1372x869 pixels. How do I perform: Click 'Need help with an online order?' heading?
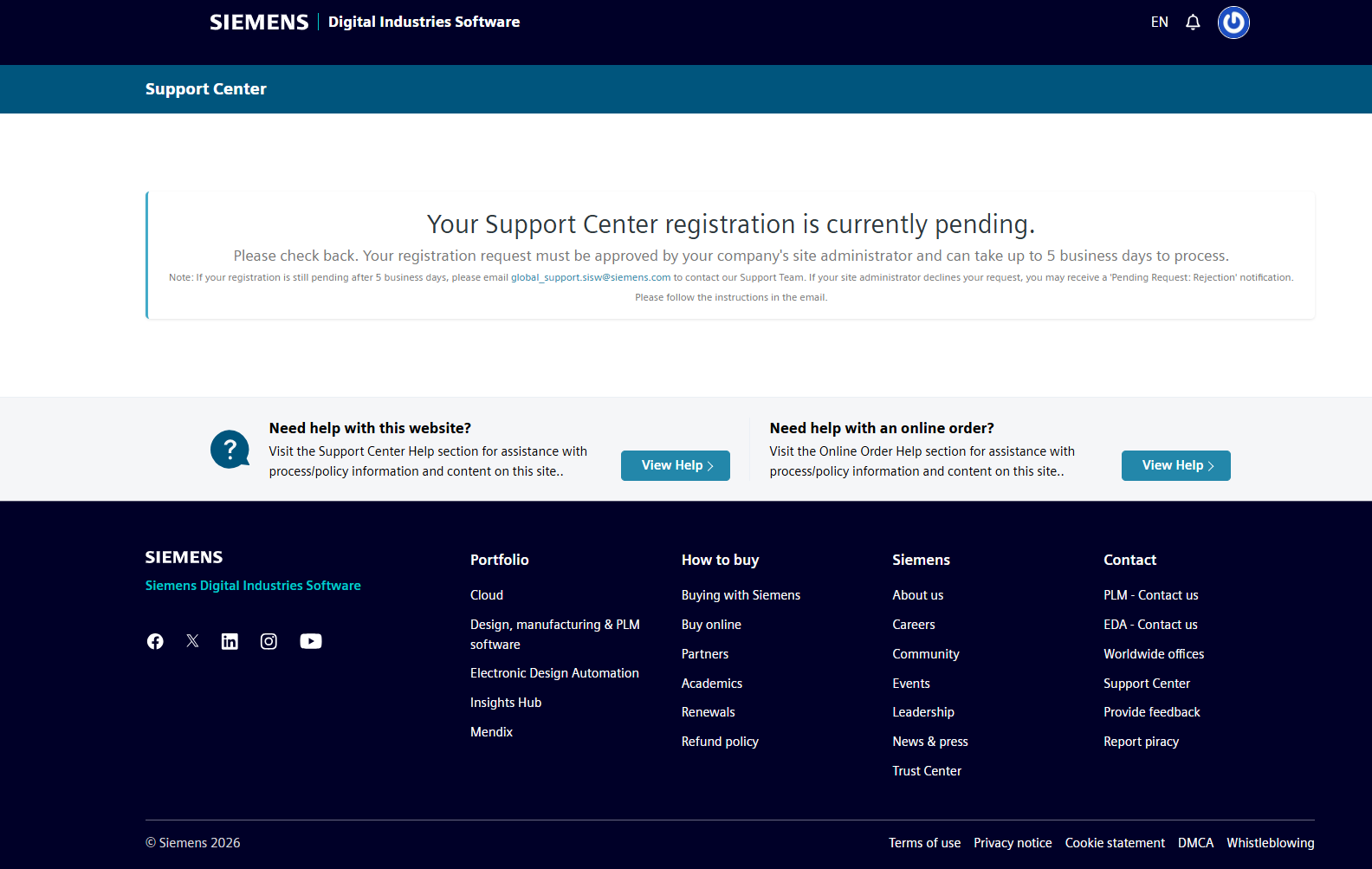[882, 428]
